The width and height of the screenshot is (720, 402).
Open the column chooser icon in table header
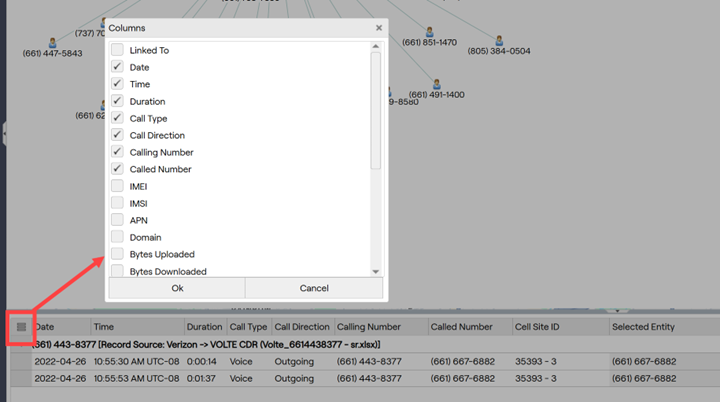[21, 327]
